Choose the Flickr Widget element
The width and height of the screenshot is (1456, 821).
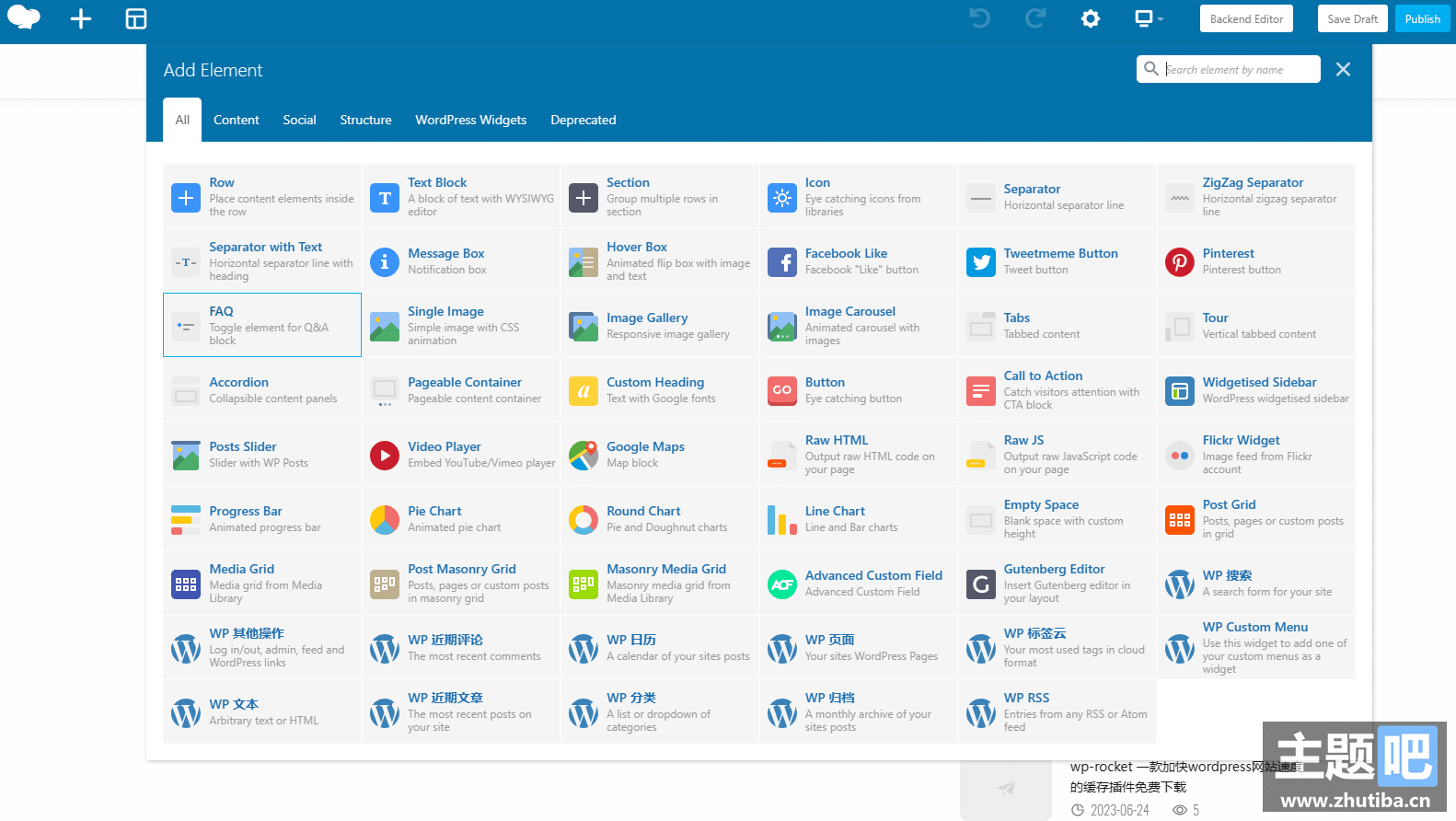tap(1256, 454)
